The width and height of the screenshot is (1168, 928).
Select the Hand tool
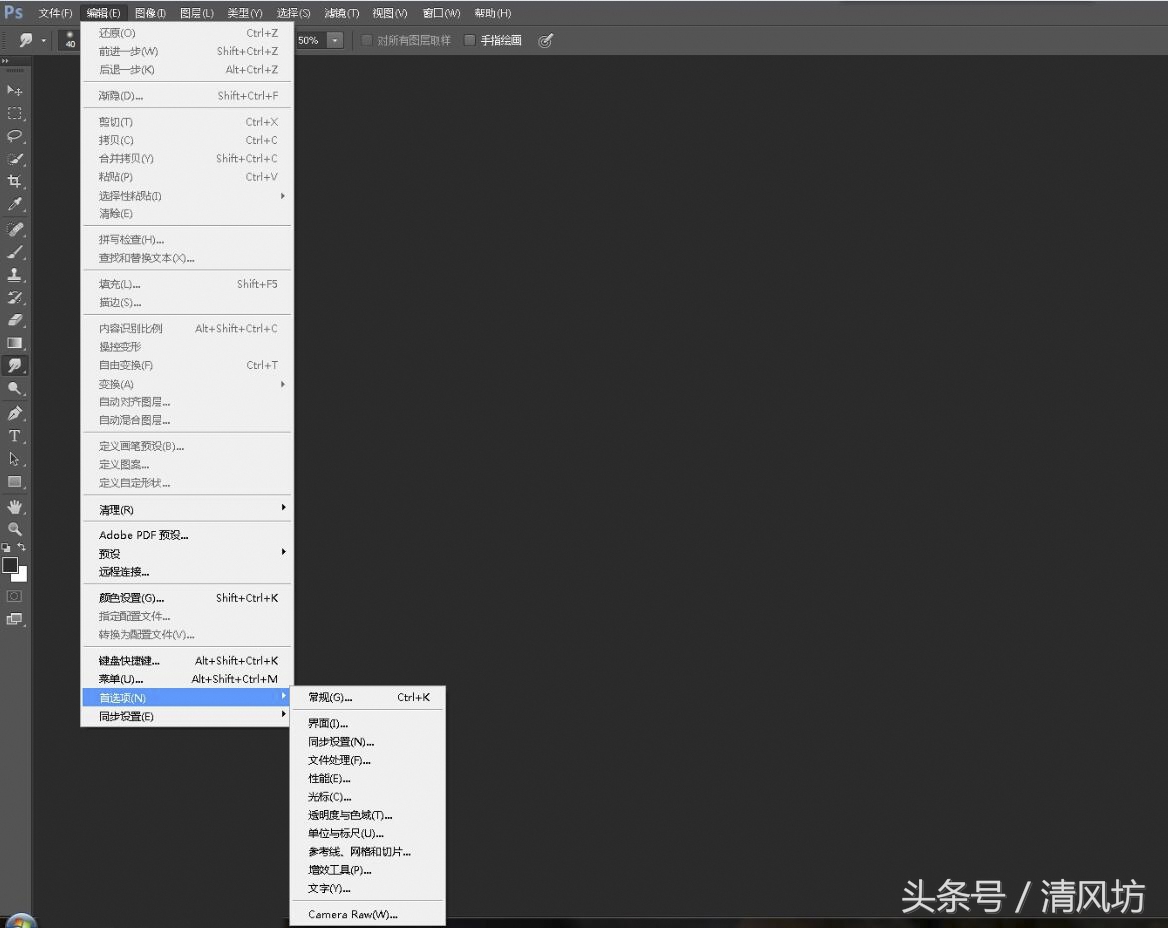(x=15, y=505)
